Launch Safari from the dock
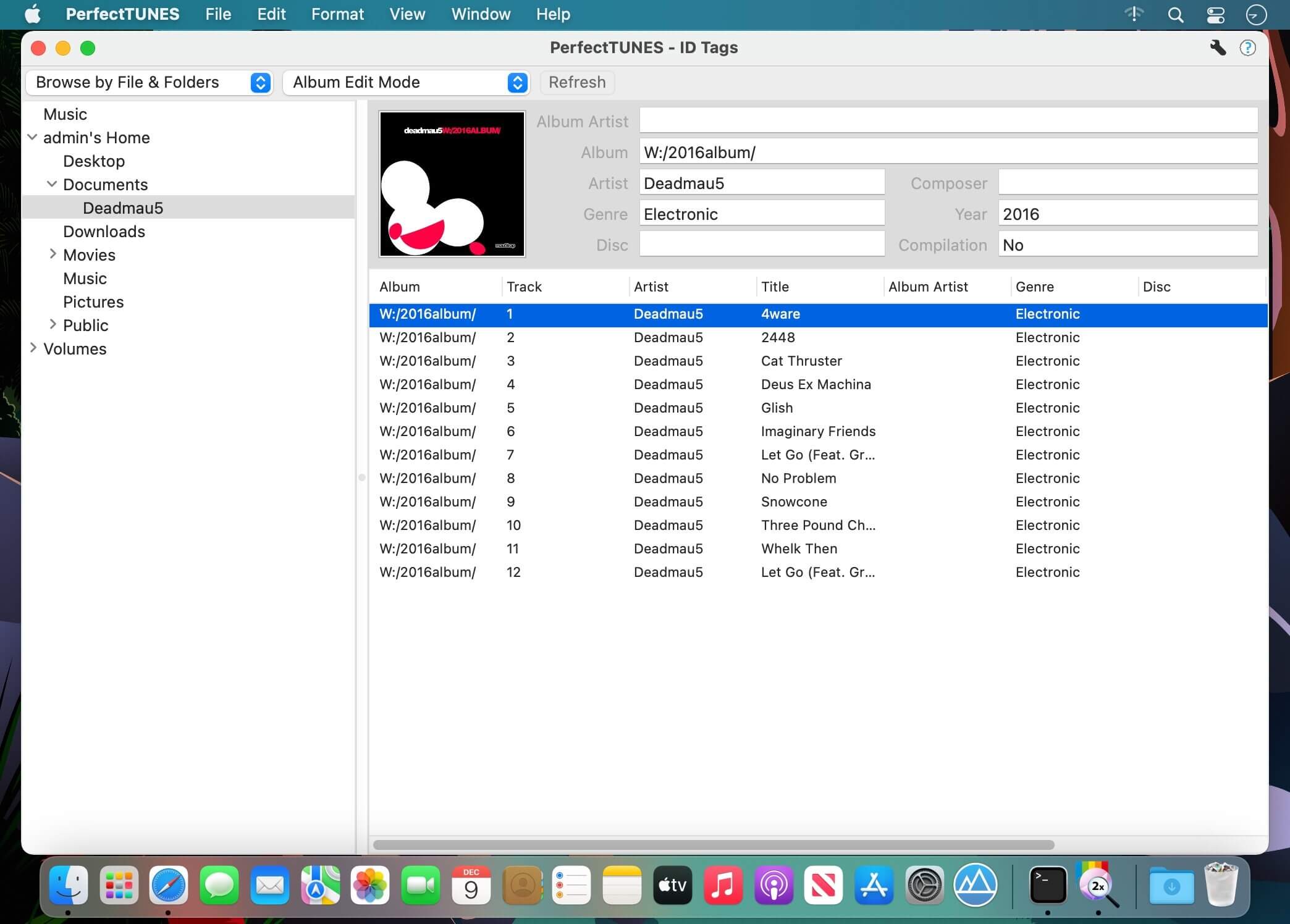Image resolution: width=1290 pixels, height=924 pixels. click(169, 885)
